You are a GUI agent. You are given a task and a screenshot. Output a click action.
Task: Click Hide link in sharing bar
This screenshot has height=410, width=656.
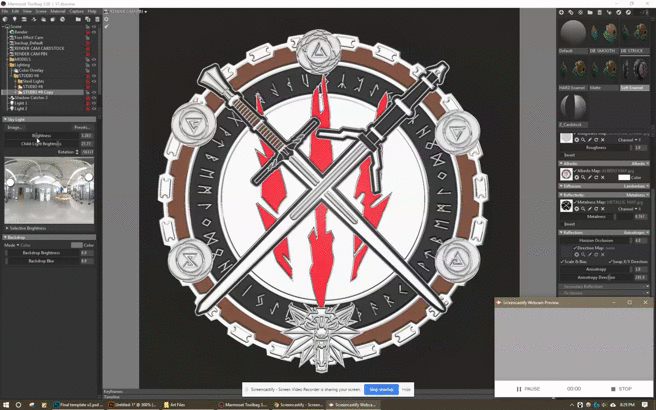406,390
